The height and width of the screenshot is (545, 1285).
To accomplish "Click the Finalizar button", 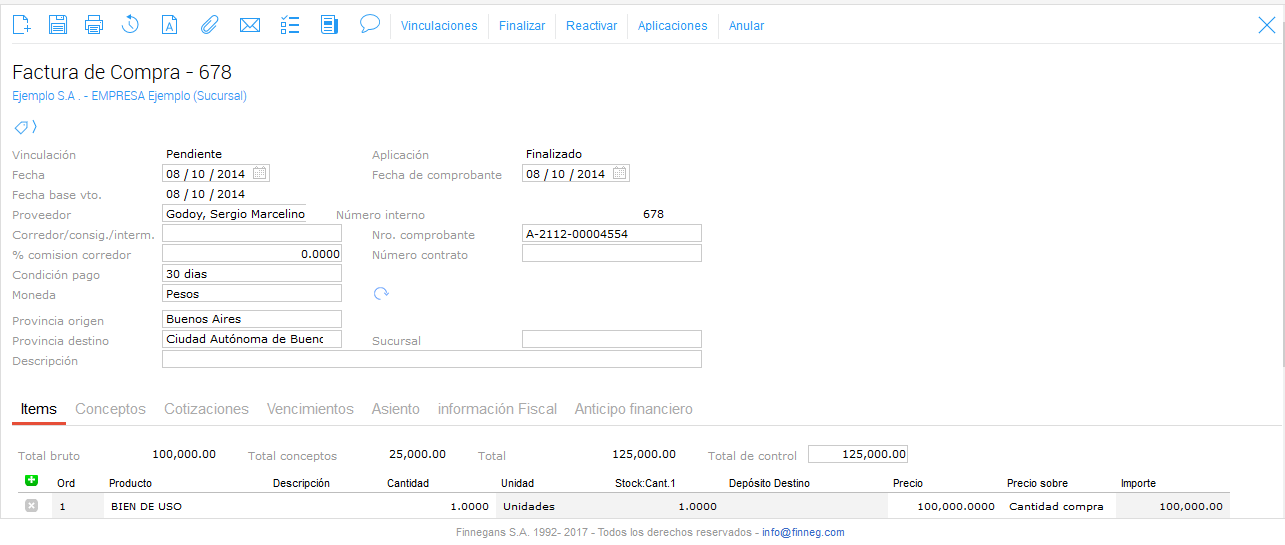I will tap(522, 26).
